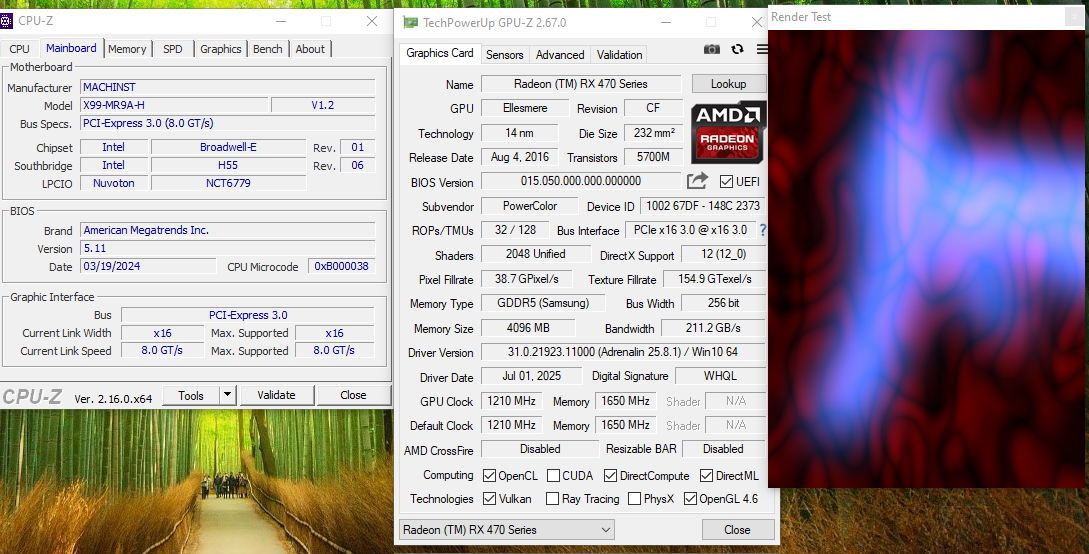Click the X99-MR9A-H model value
1089x554 pixels.
coord(174,105)
